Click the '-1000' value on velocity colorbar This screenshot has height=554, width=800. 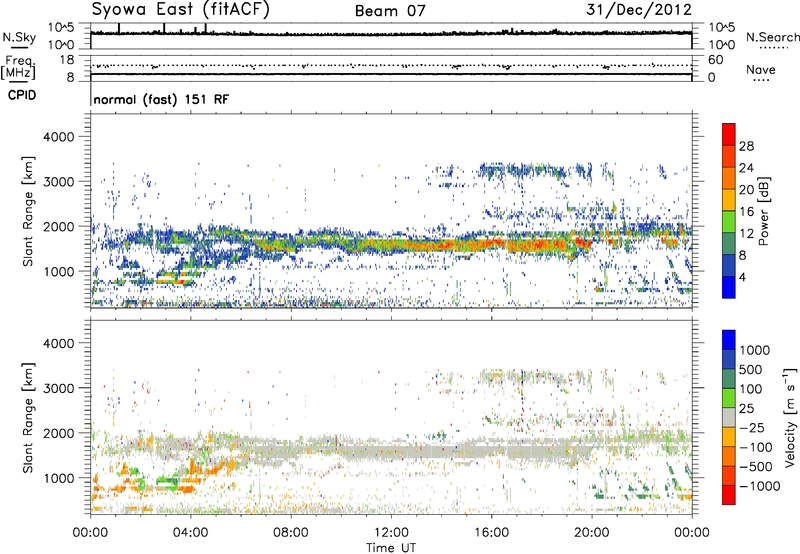click(x=760, y=486)
